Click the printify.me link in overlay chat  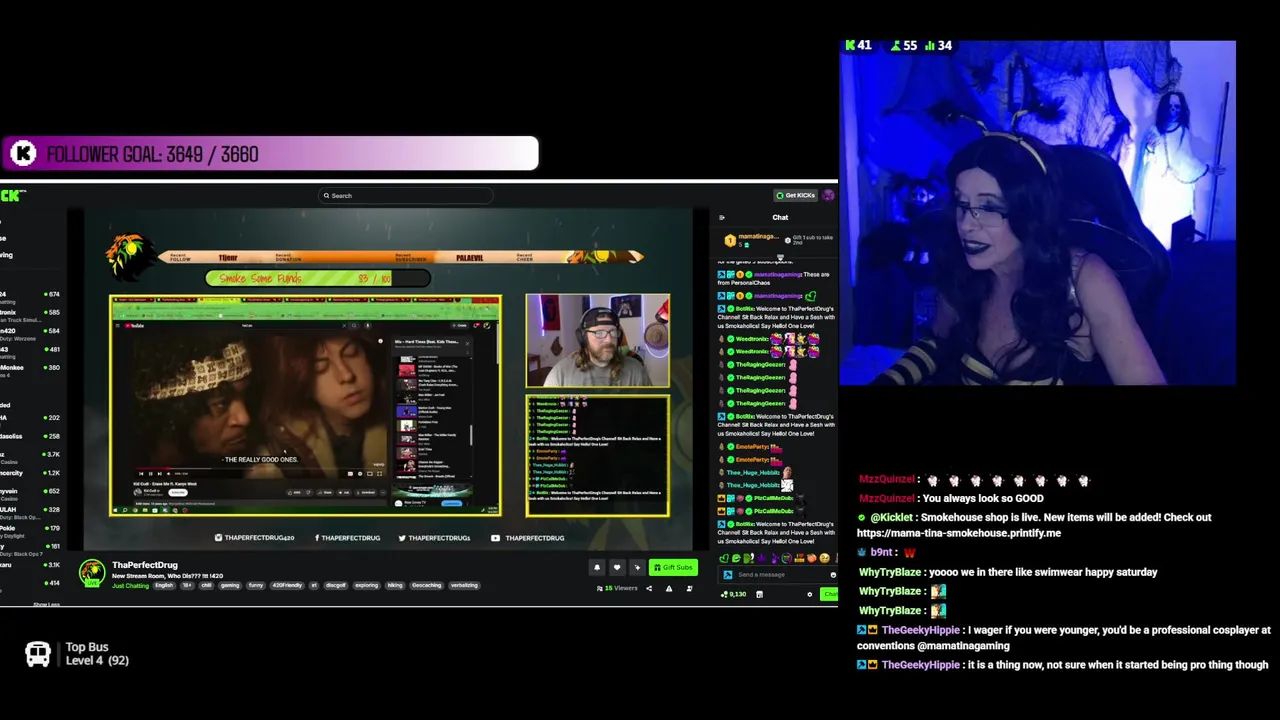[959, 533]
